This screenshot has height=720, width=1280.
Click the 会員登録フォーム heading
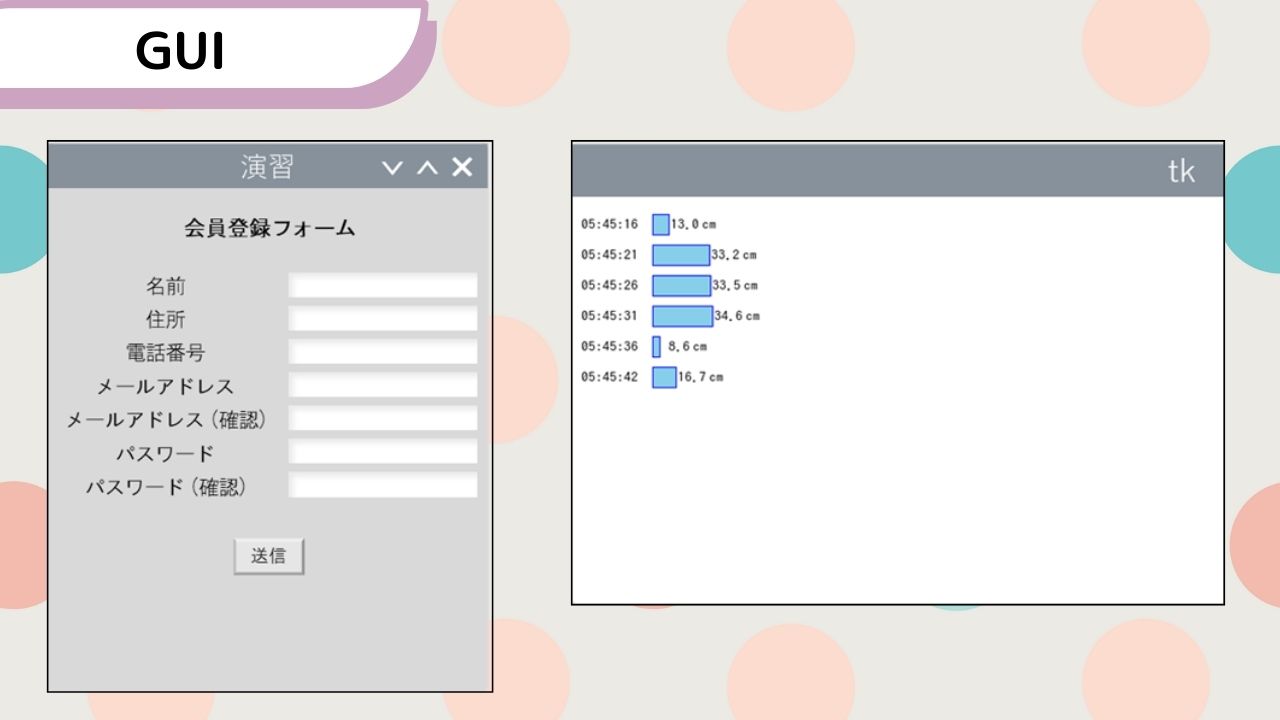pyautogui.click(x=269, y=228)
